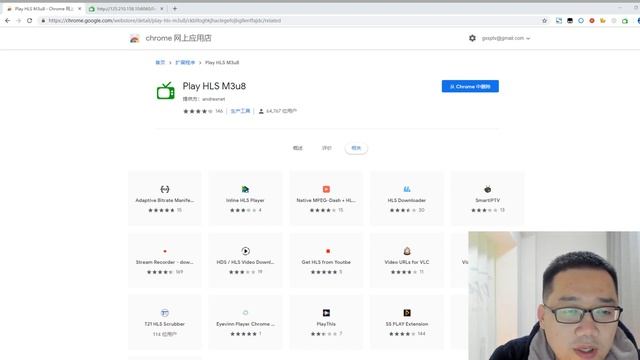Open the PlayThis extension icon
Image resolution: width=640 pixels, height=360 pixels.
click(x=326, y=313)
